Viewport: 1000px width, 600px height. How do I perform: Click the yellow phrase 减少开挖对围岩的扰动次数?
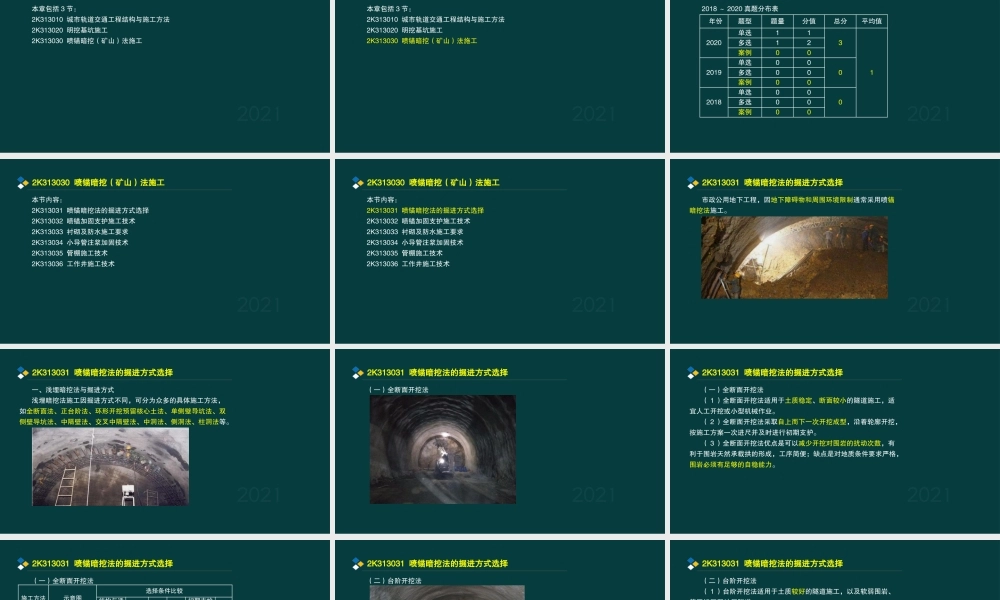[839, 443]
